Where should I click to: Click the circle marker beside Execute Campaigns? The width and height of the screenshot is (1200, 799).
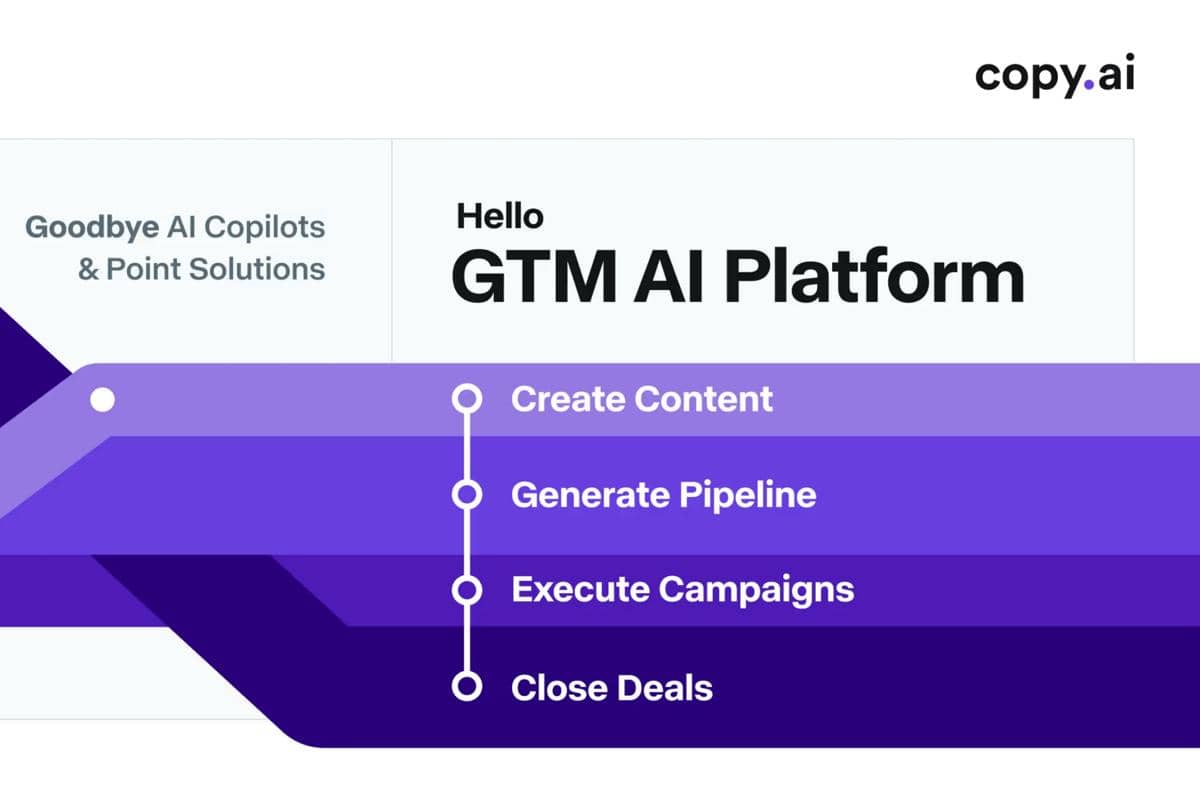point(466,590)
